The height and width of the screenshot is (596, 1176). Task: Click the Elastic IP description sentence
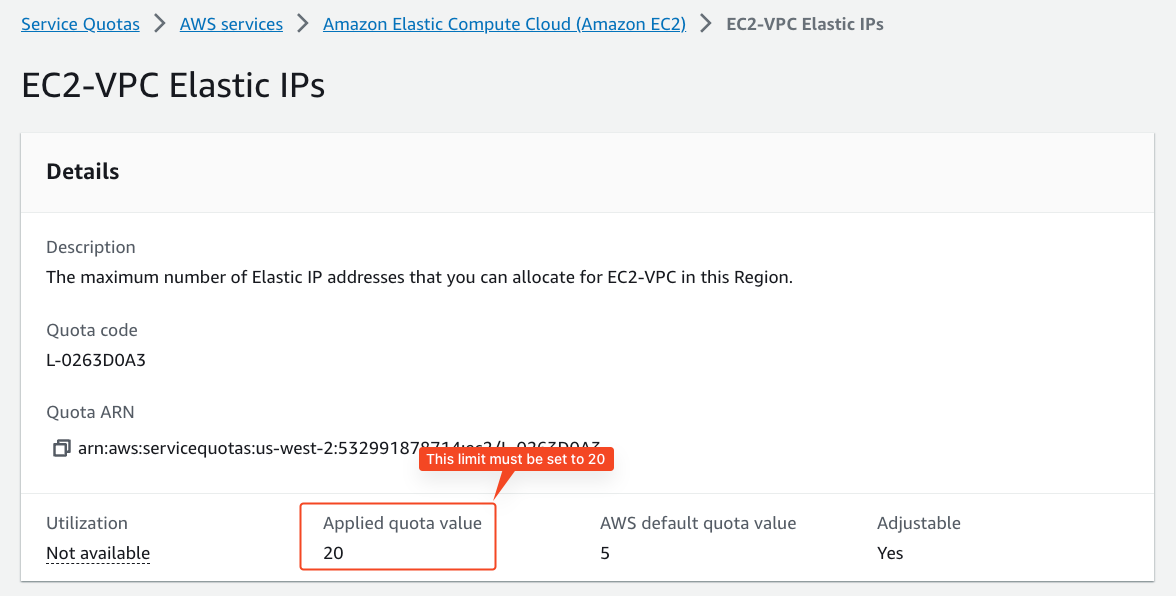[419, 277]
